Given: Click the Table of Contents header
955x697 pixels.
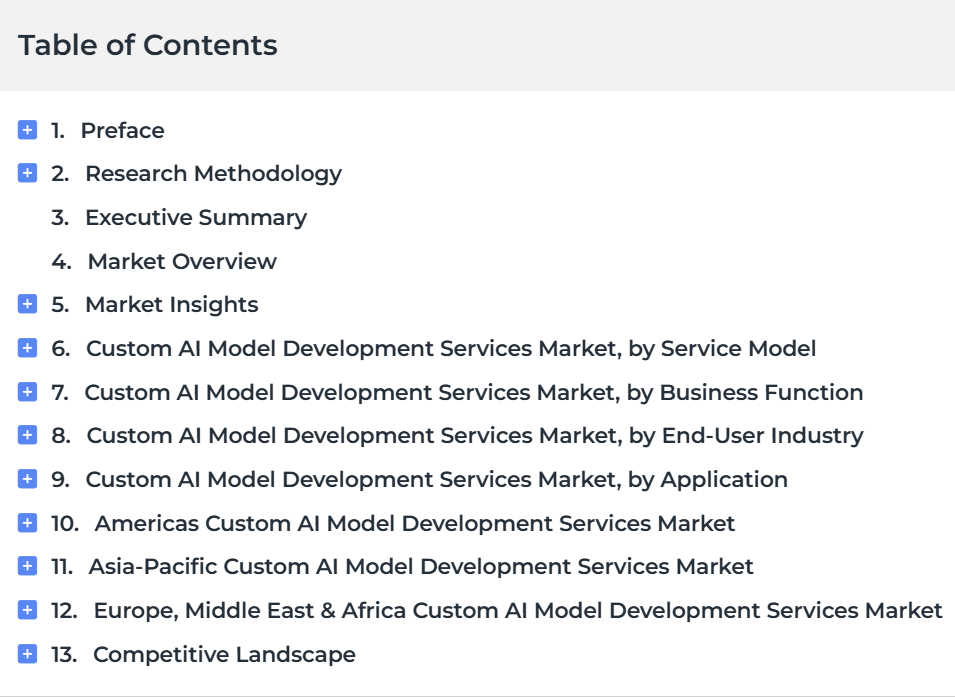Looking at the screenshot, I should pos(148,45).
